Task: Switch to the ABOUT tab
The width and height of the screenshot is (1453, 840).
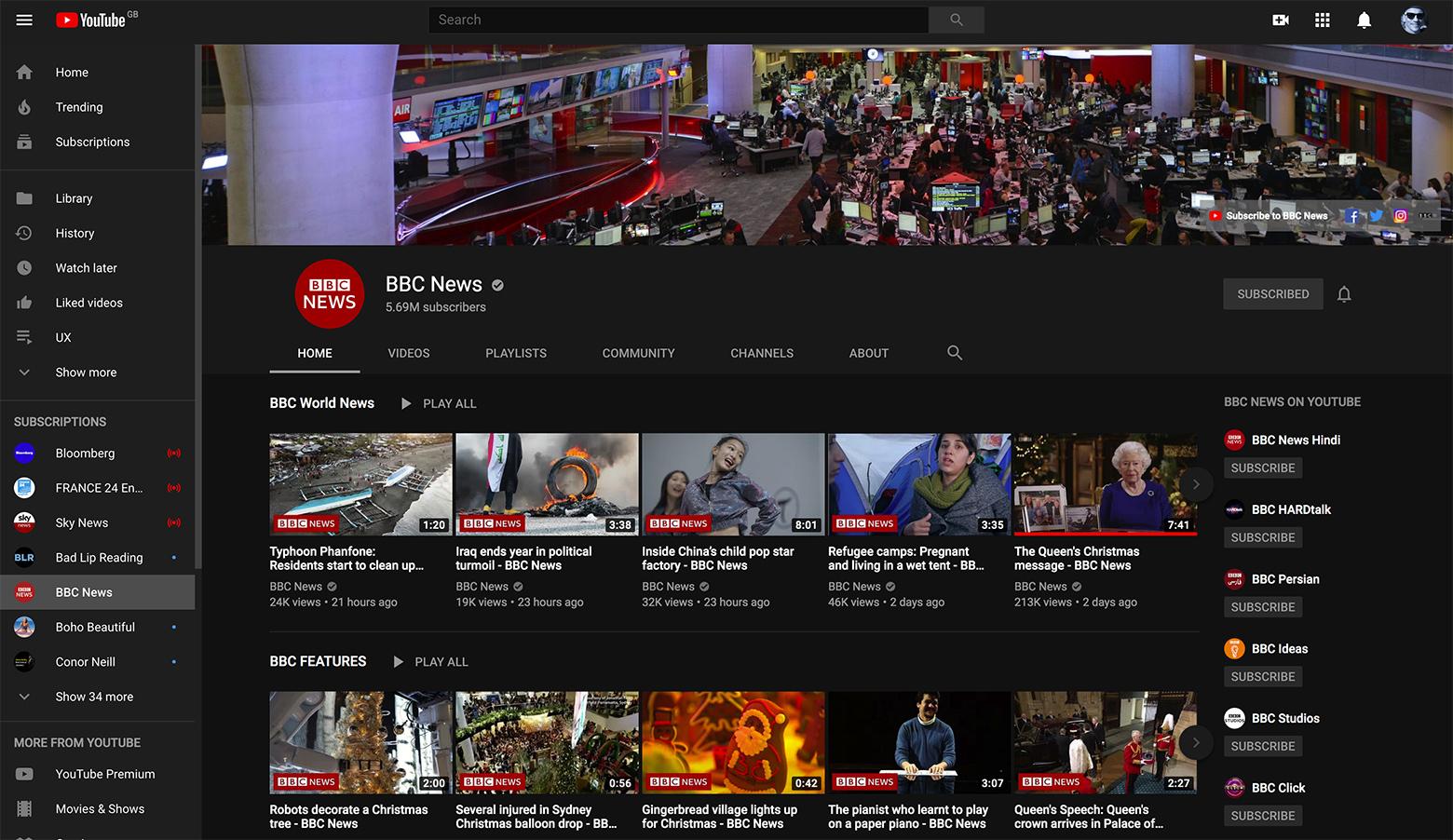Action: (869, 353)
